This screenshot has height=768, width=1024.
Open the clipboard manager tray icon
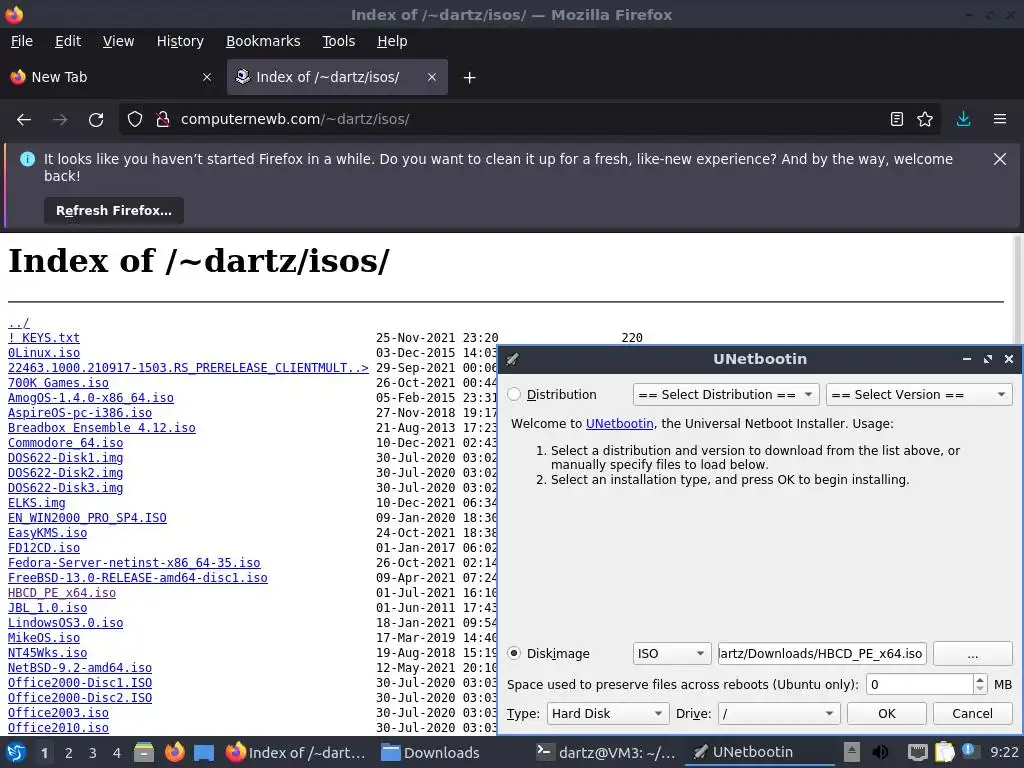[x=944, y=752]
